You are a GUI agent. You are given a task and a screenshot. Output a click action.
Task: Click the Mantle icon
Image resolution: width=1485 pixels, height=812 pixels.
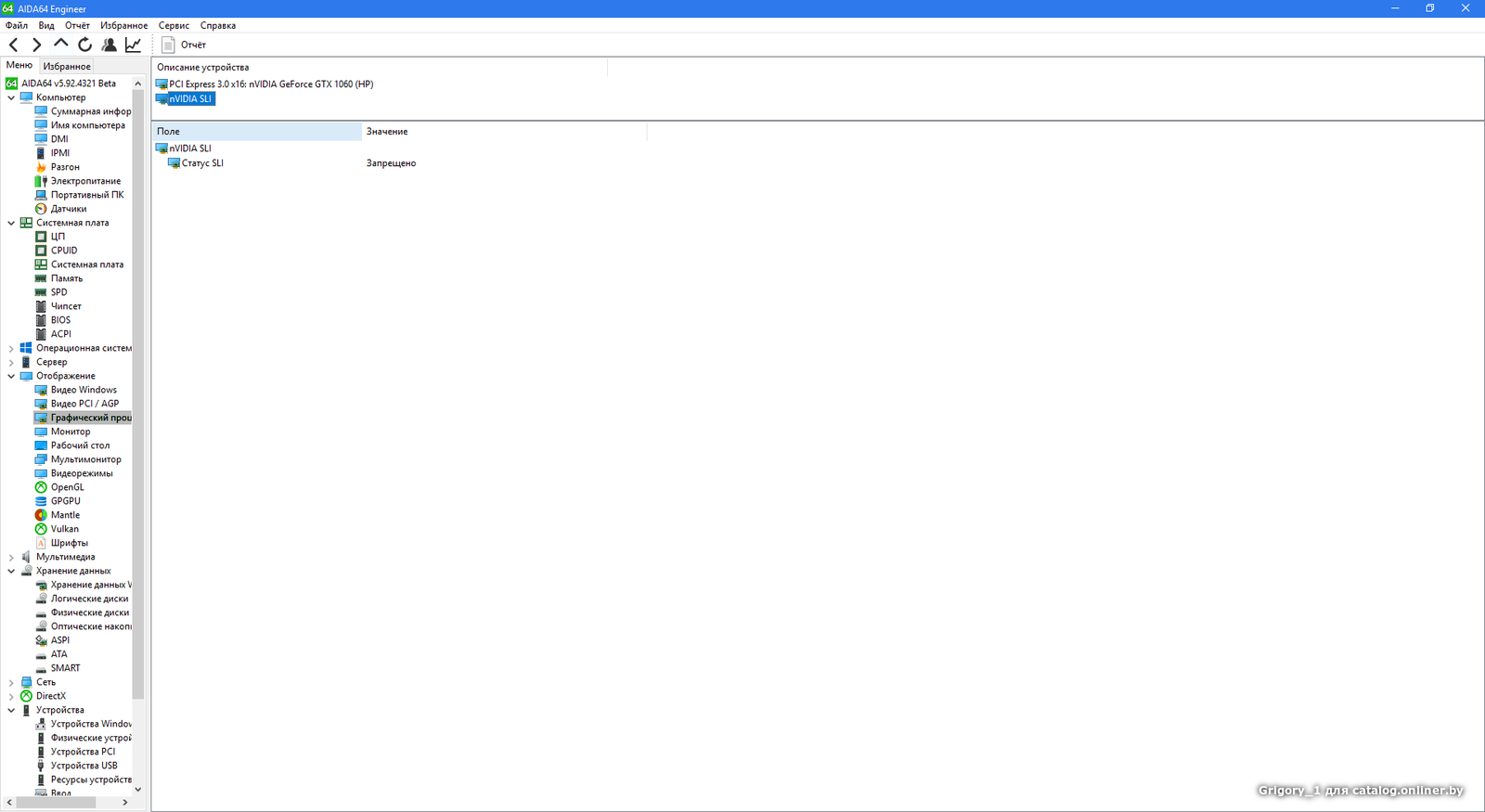coord(41,515)
